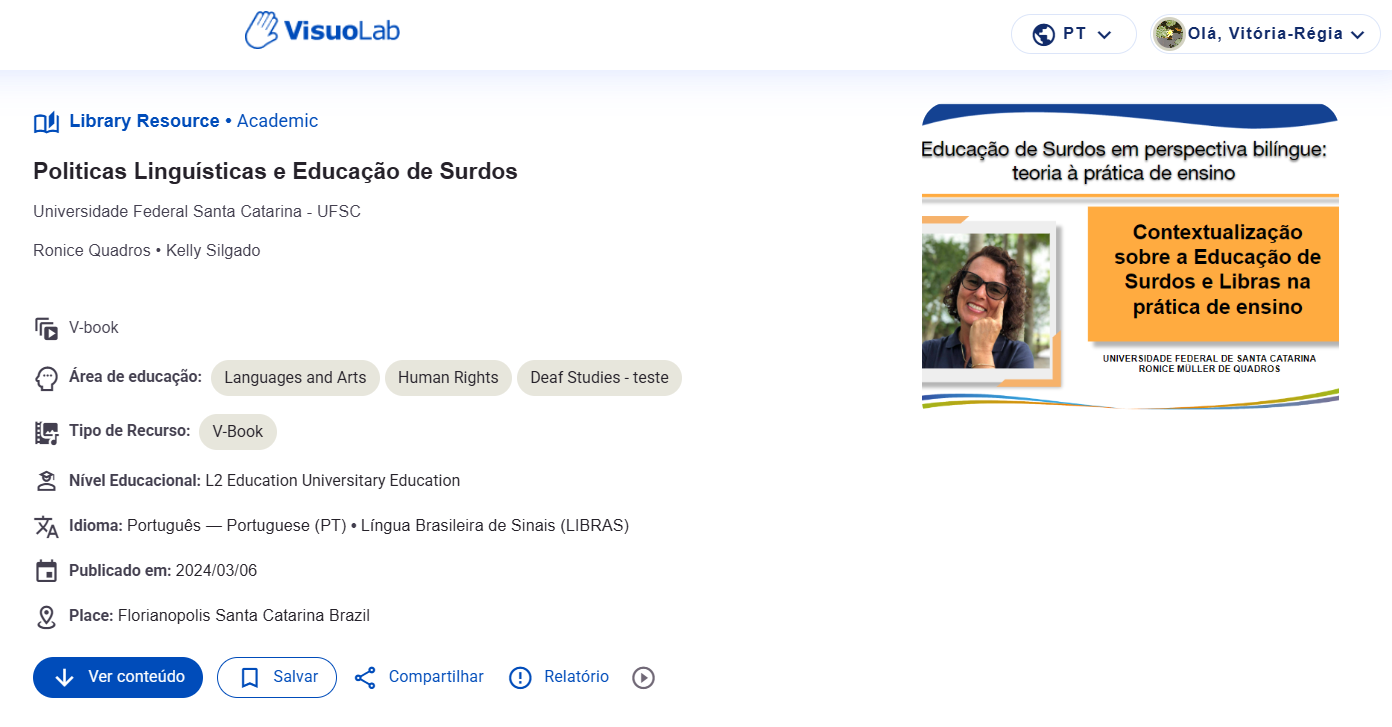The height and width of the screenshot is (727, 1392).
Task: Click the V-book media type icon
Action: point(46,328)
